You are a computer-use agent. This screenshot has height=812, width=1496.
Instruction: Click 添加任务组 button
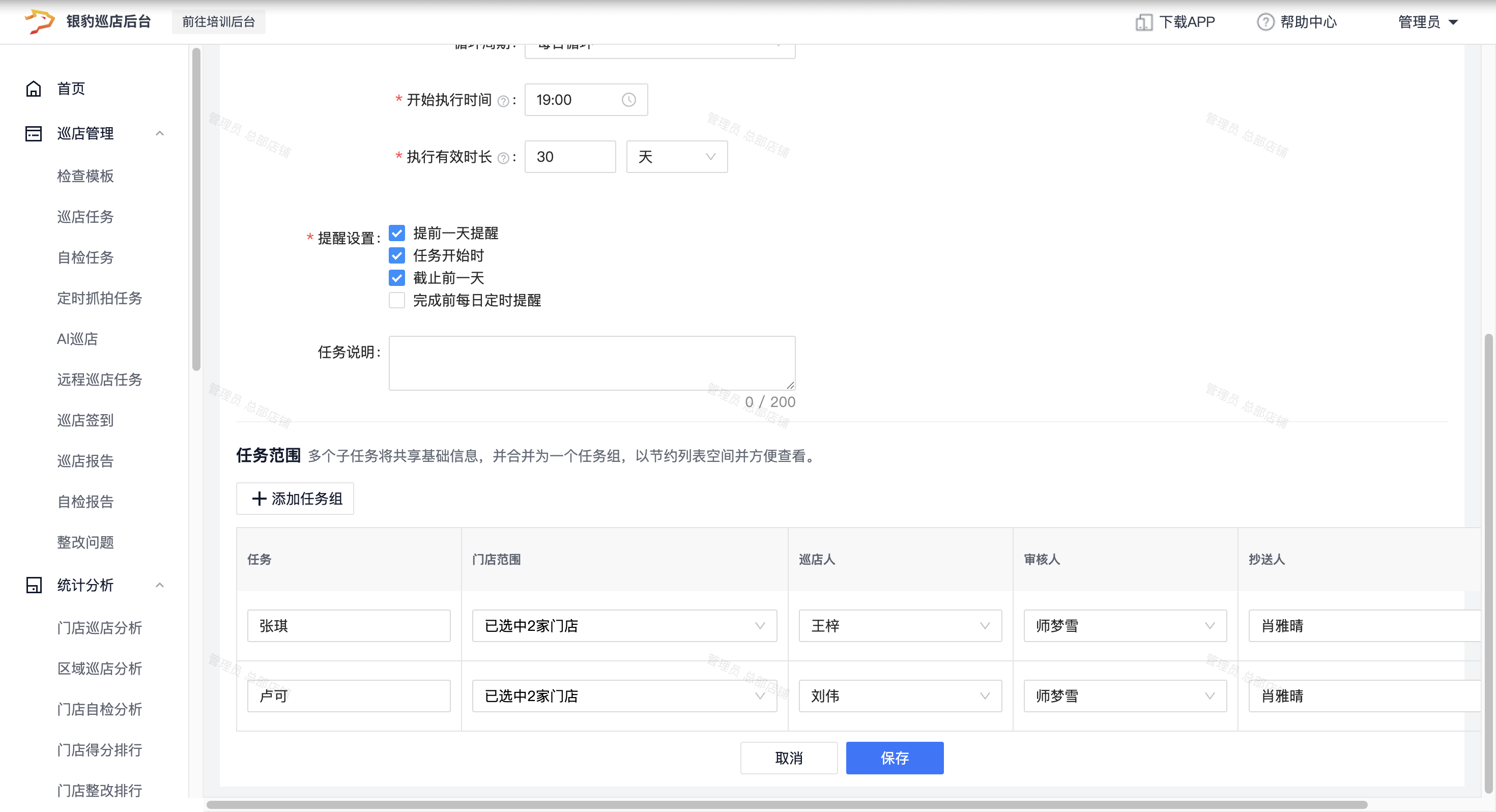(x=295, y=499)
